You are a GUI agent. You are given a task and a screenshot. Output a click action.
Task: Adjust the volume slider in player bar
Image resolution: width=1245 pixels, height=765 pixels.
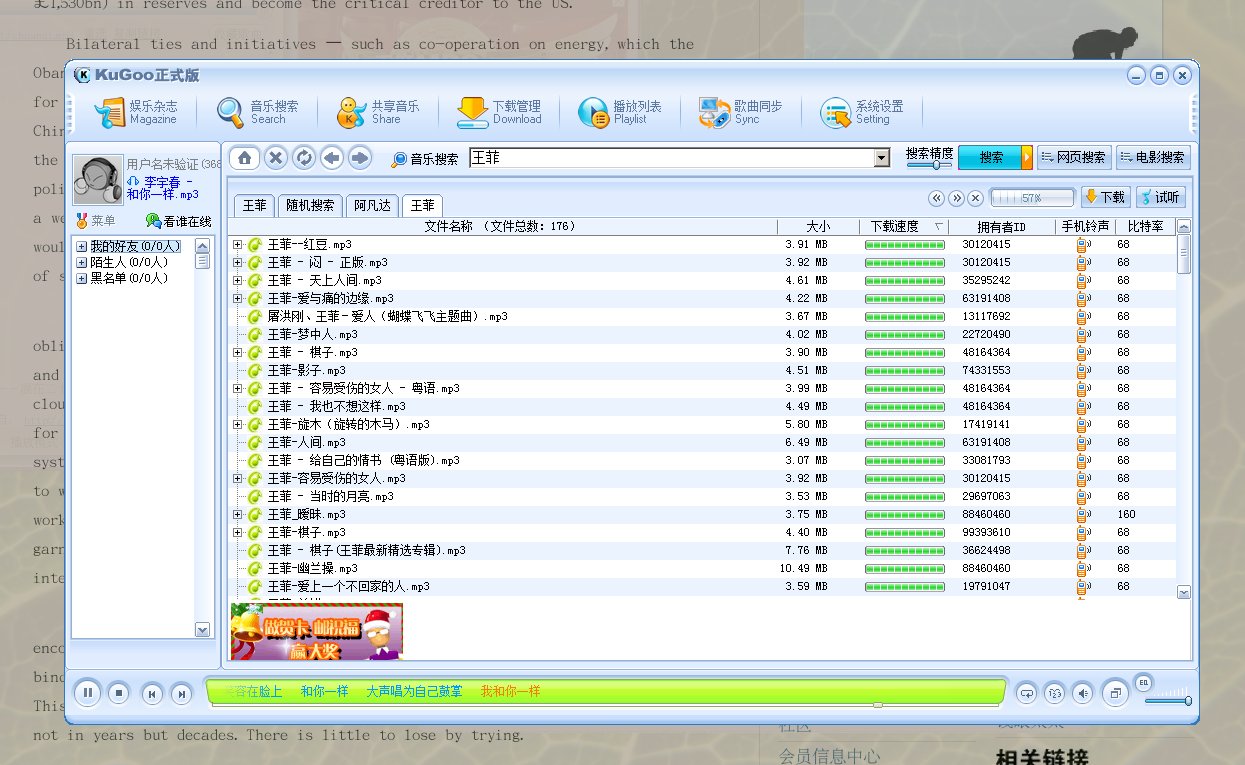pyautogui.click(x=1168, y=701)
